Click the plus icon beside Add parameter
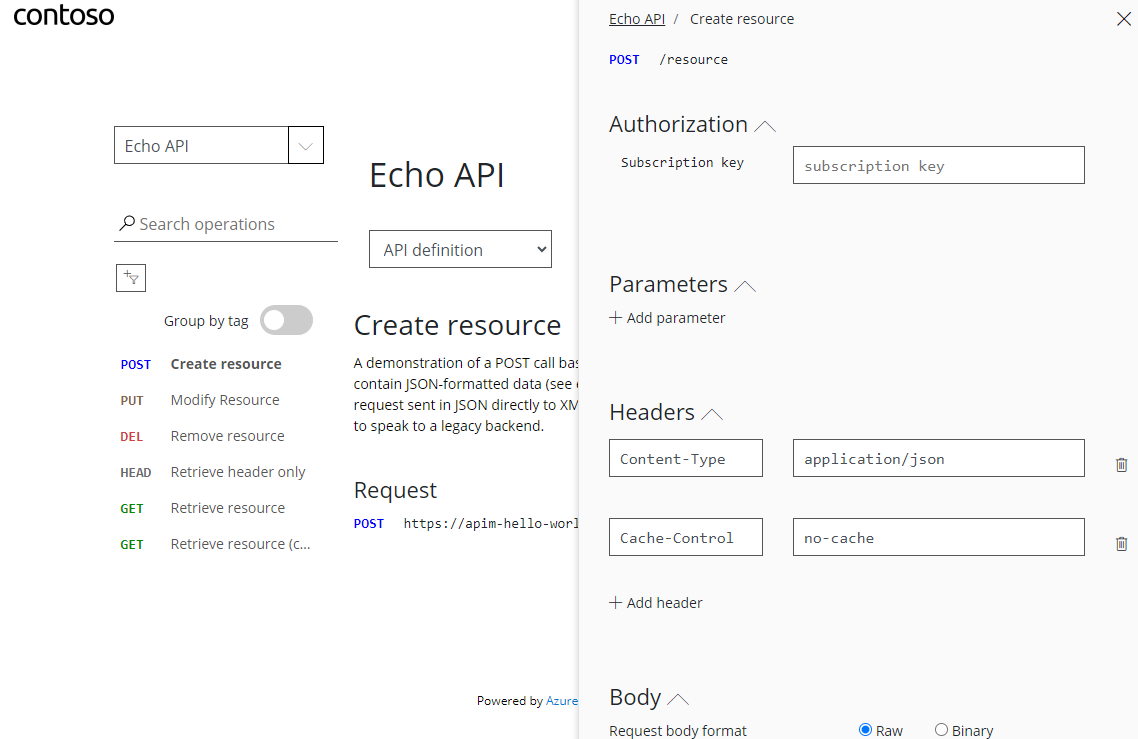The width and height of the screenshot is (1138, 739). point(614,317)
